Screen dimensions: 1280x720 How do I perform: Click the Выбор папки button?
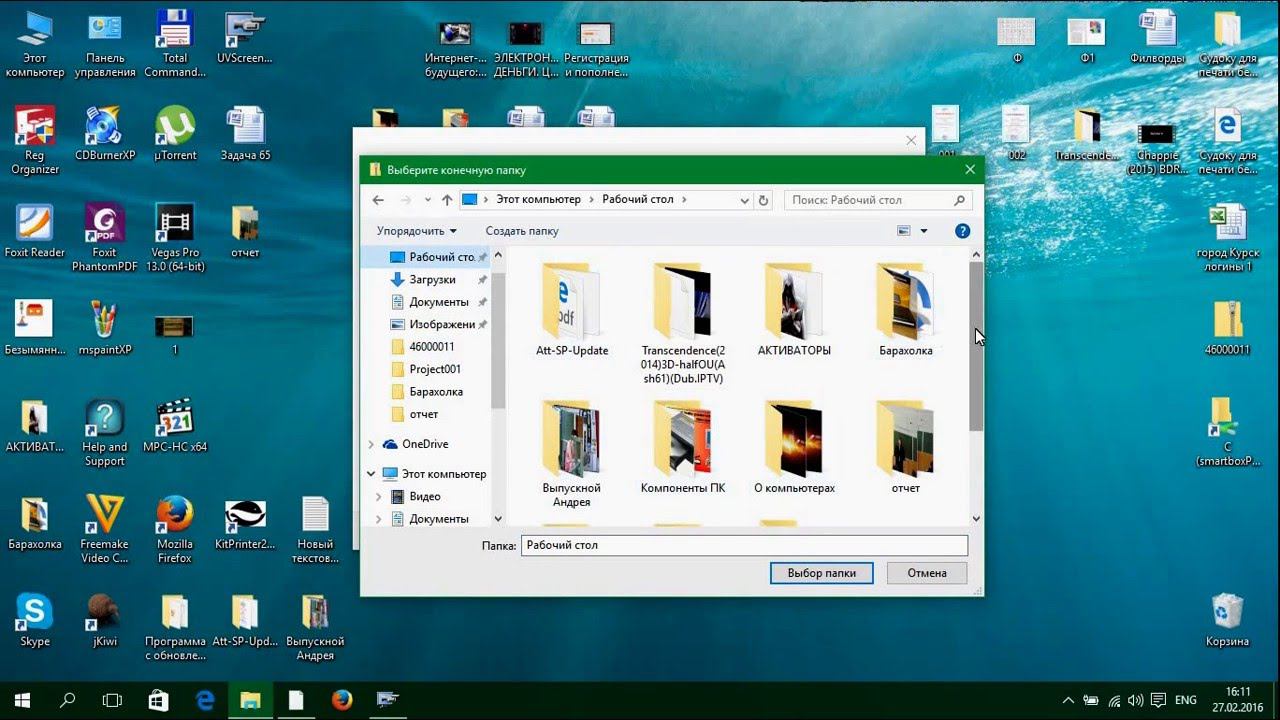pos(822,573)
